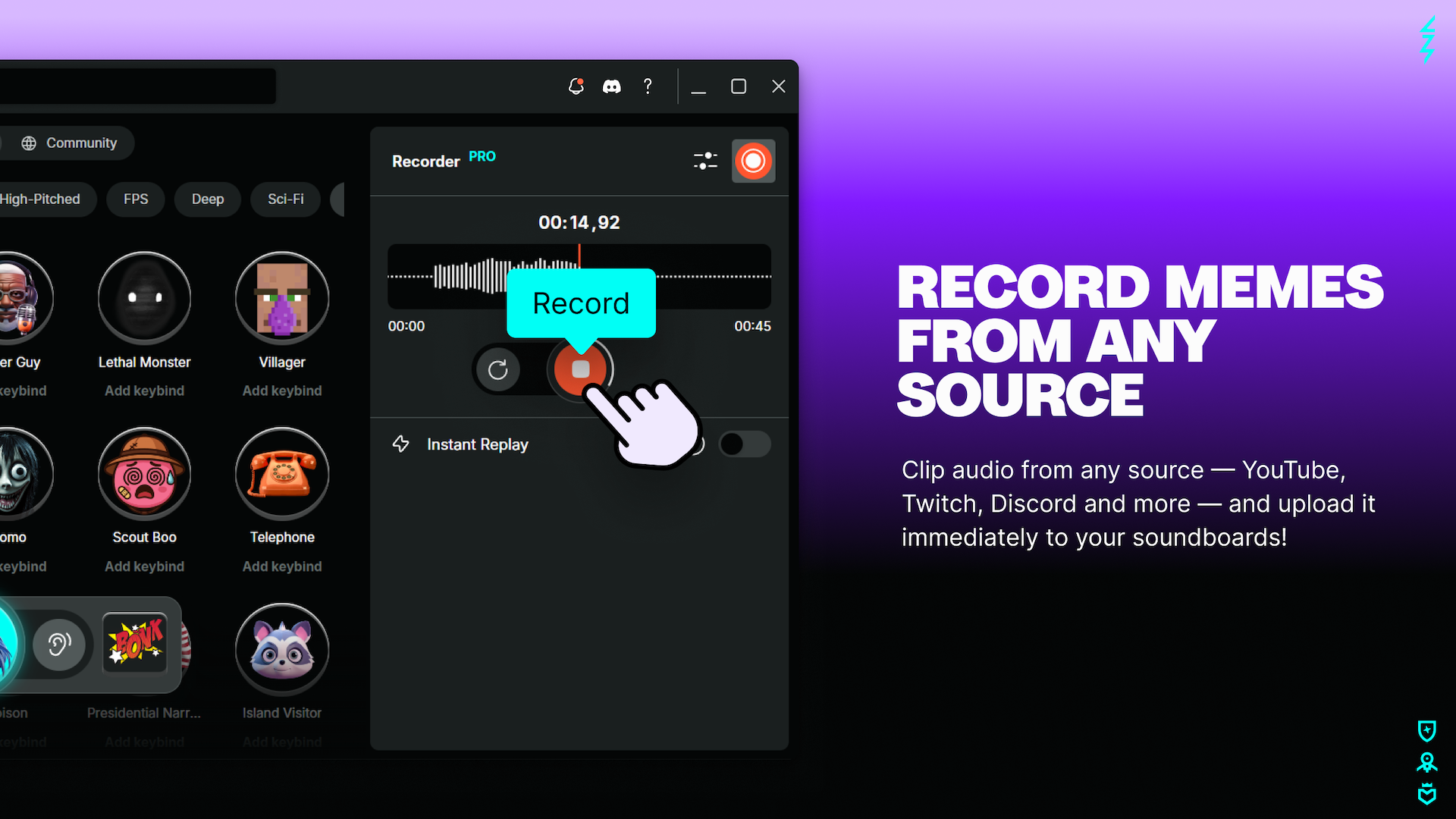1456x819 pixels.
Task: Choose the Villager voice avatar
Action: coord(282,298)
